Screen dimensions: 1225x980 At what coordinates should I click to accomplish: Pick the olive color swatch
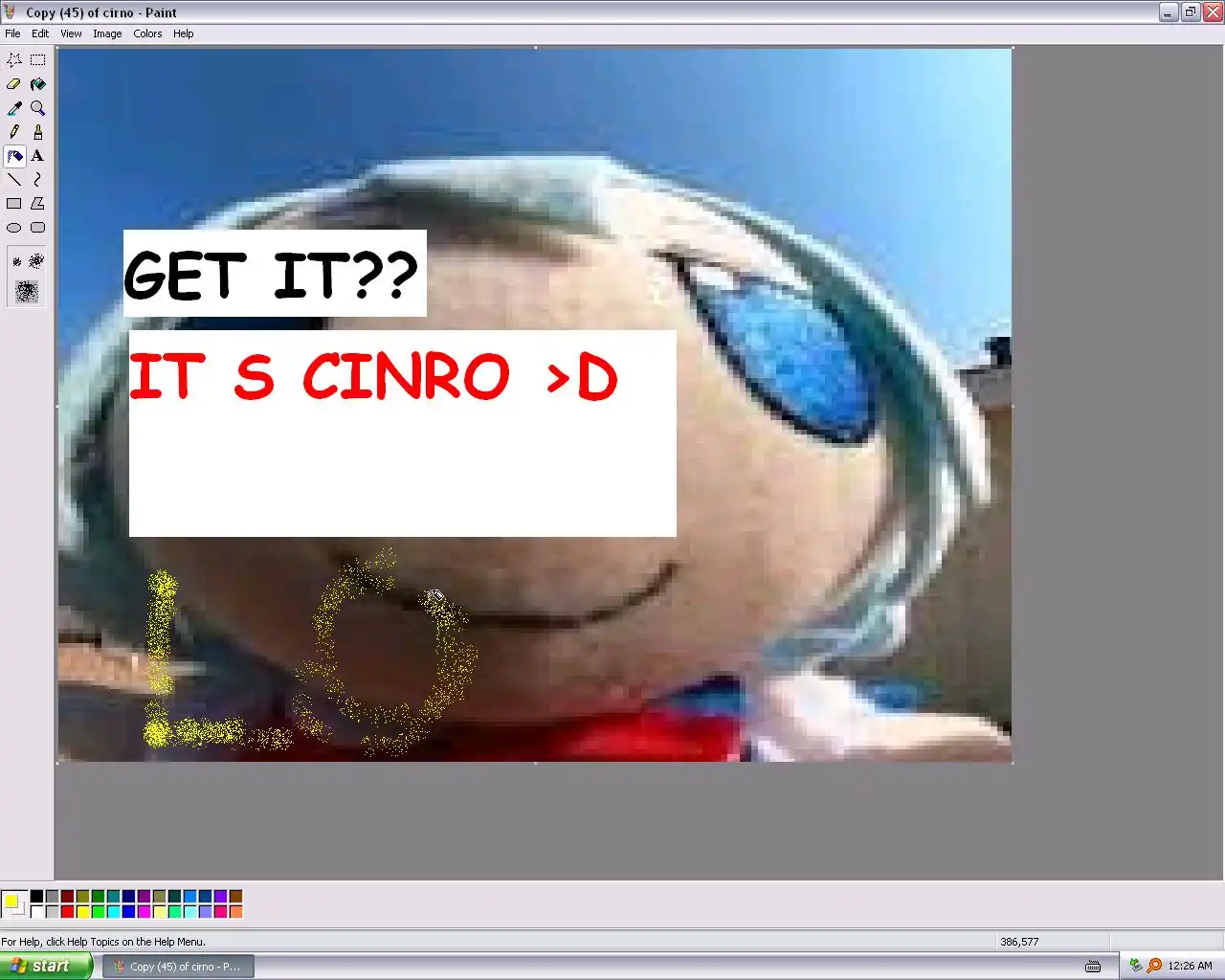[82, 897]
